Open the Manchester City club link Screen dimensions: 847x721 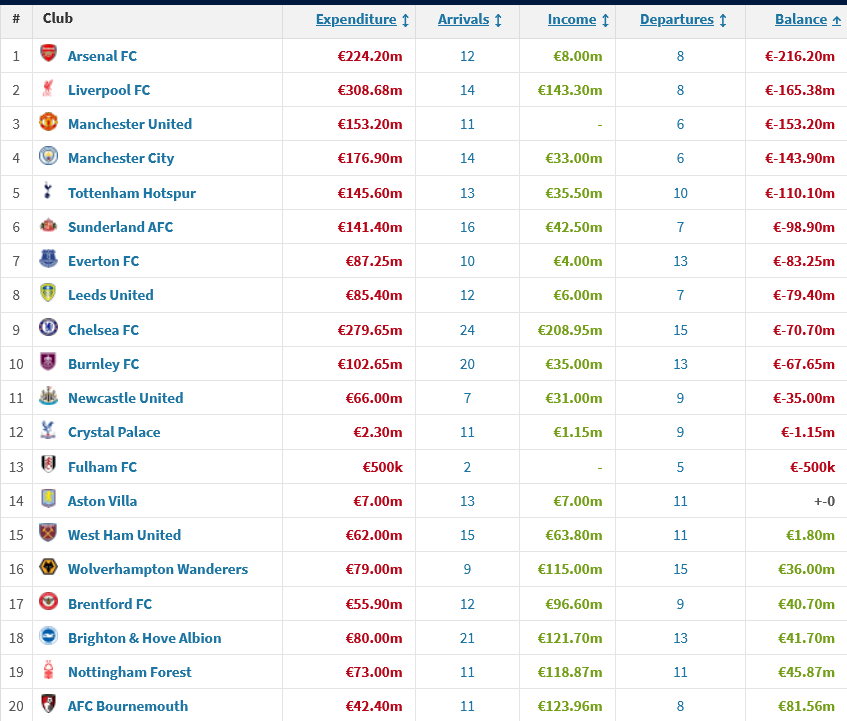(121, 158)
